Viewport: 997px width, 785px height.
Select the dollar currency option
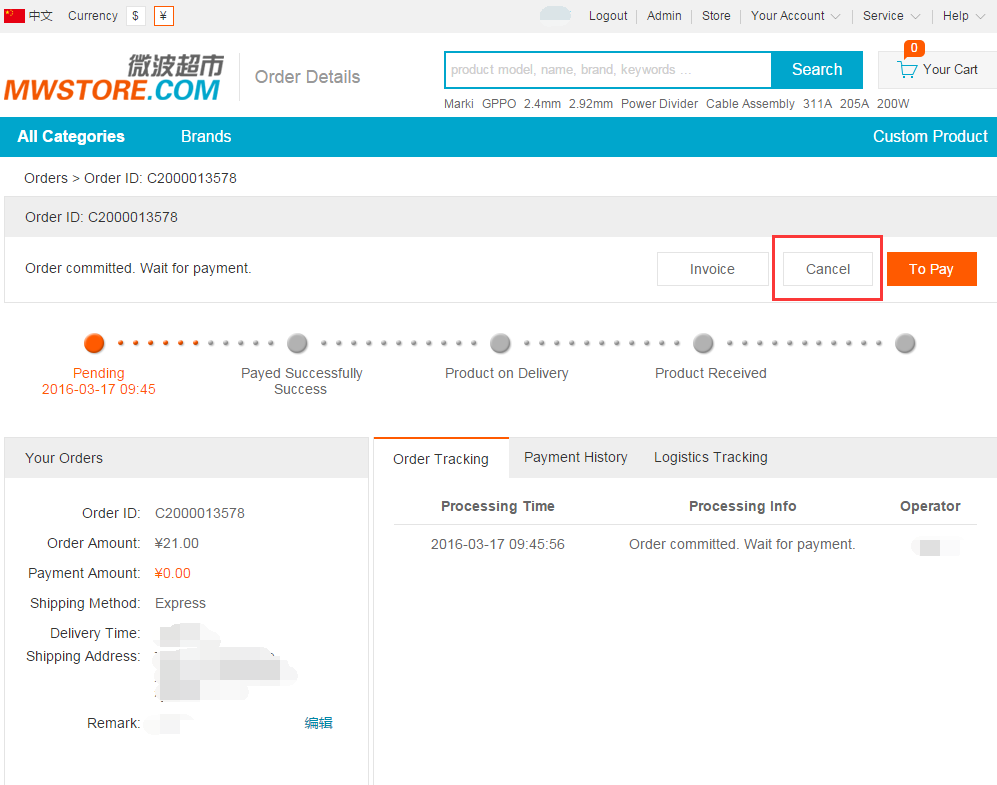click(x=136, y=16)
